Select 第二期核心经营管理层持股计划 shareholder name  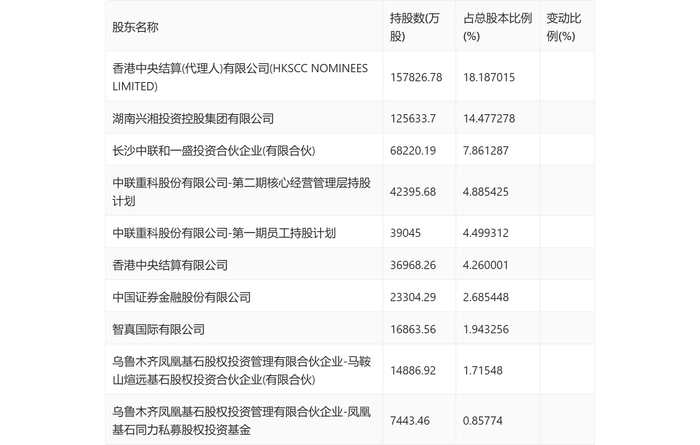pos(242,192)
